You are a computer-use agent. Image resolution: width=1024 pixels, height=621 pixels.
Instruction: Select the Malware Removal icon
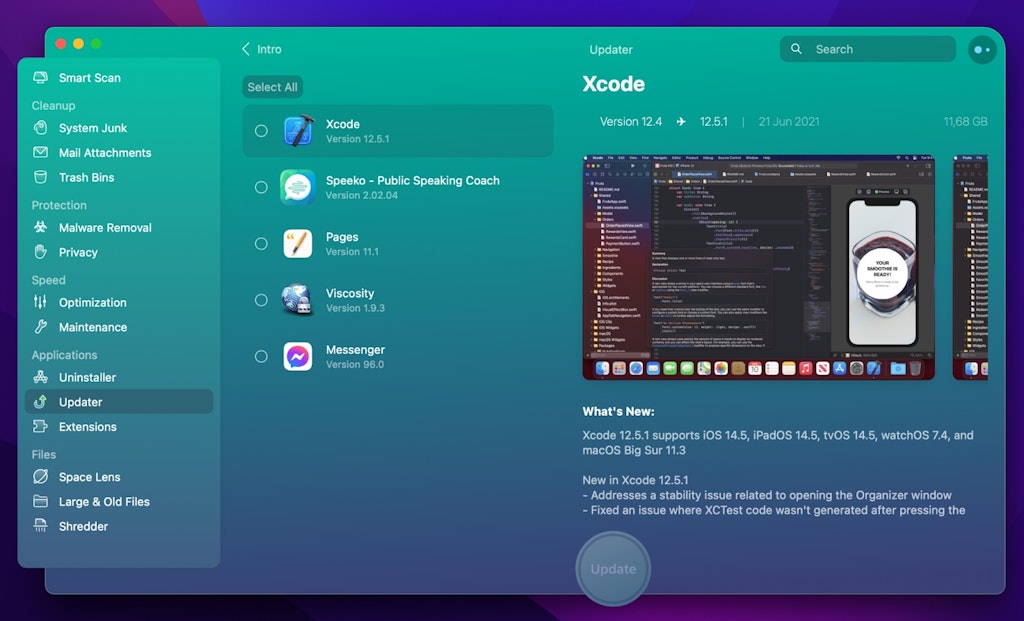(41, 228)
